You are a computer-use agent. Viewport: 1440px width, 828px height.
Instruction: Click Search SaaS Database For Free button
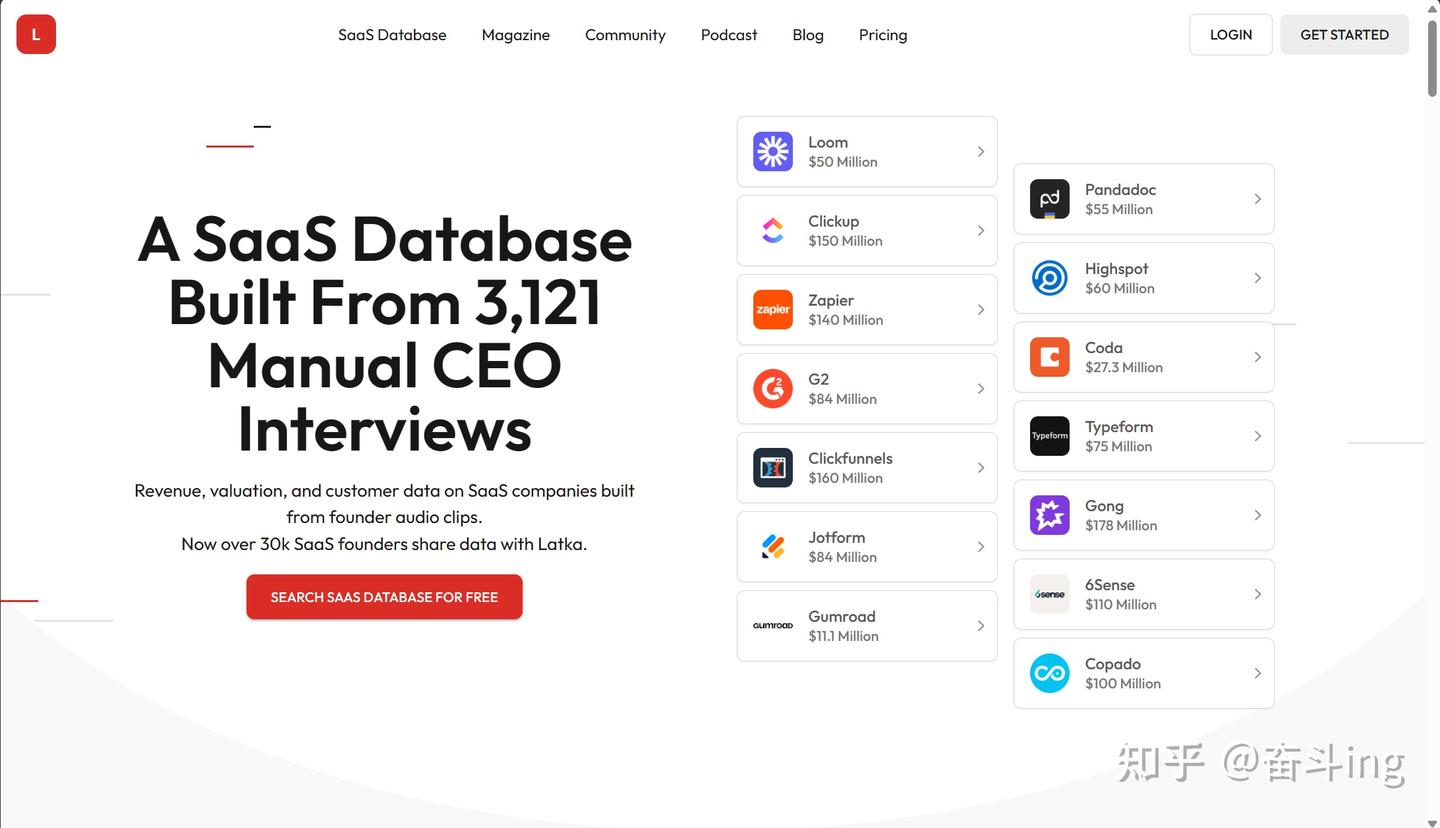click(384, 597)
